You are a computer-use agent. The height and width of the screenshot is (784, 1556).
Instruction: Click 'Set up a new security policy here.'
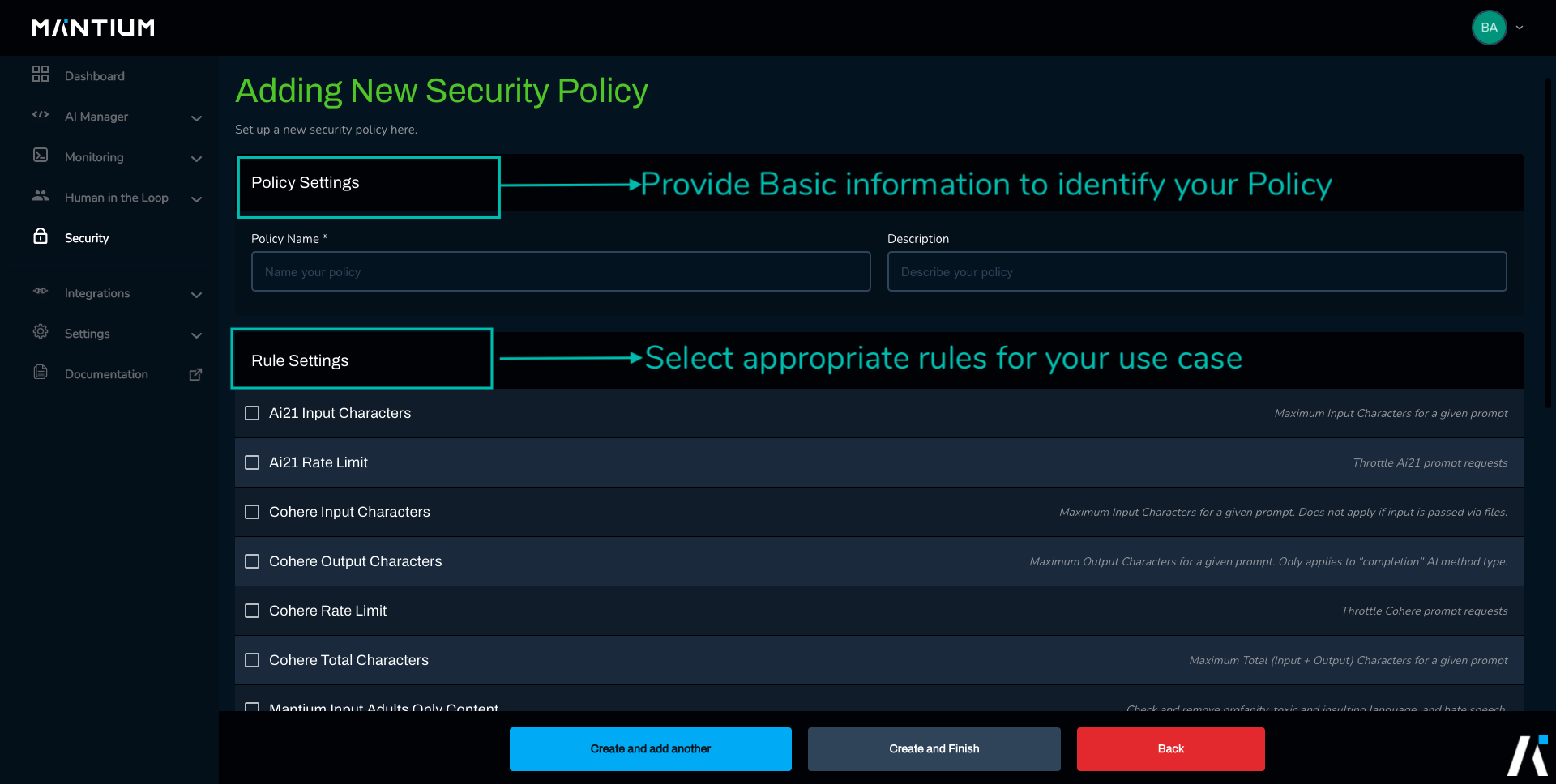tap(327, 130)
